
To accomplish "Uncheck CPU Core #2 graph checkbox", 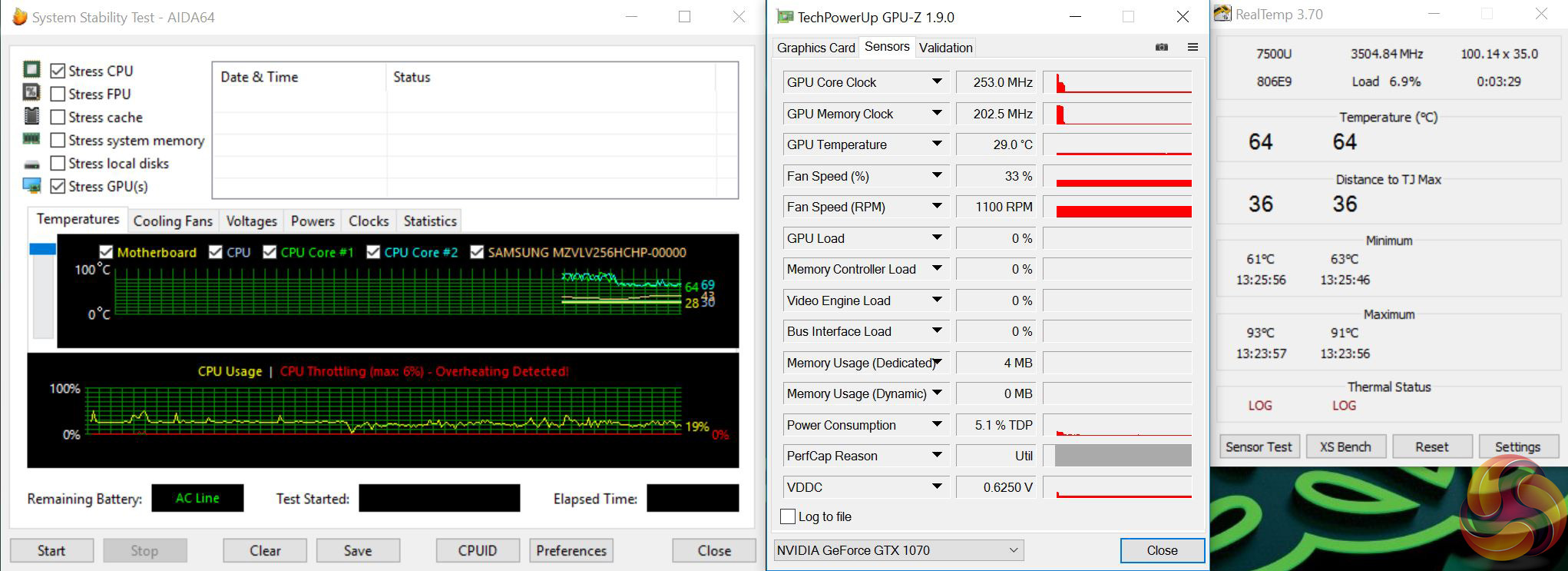I will [373, 252].
